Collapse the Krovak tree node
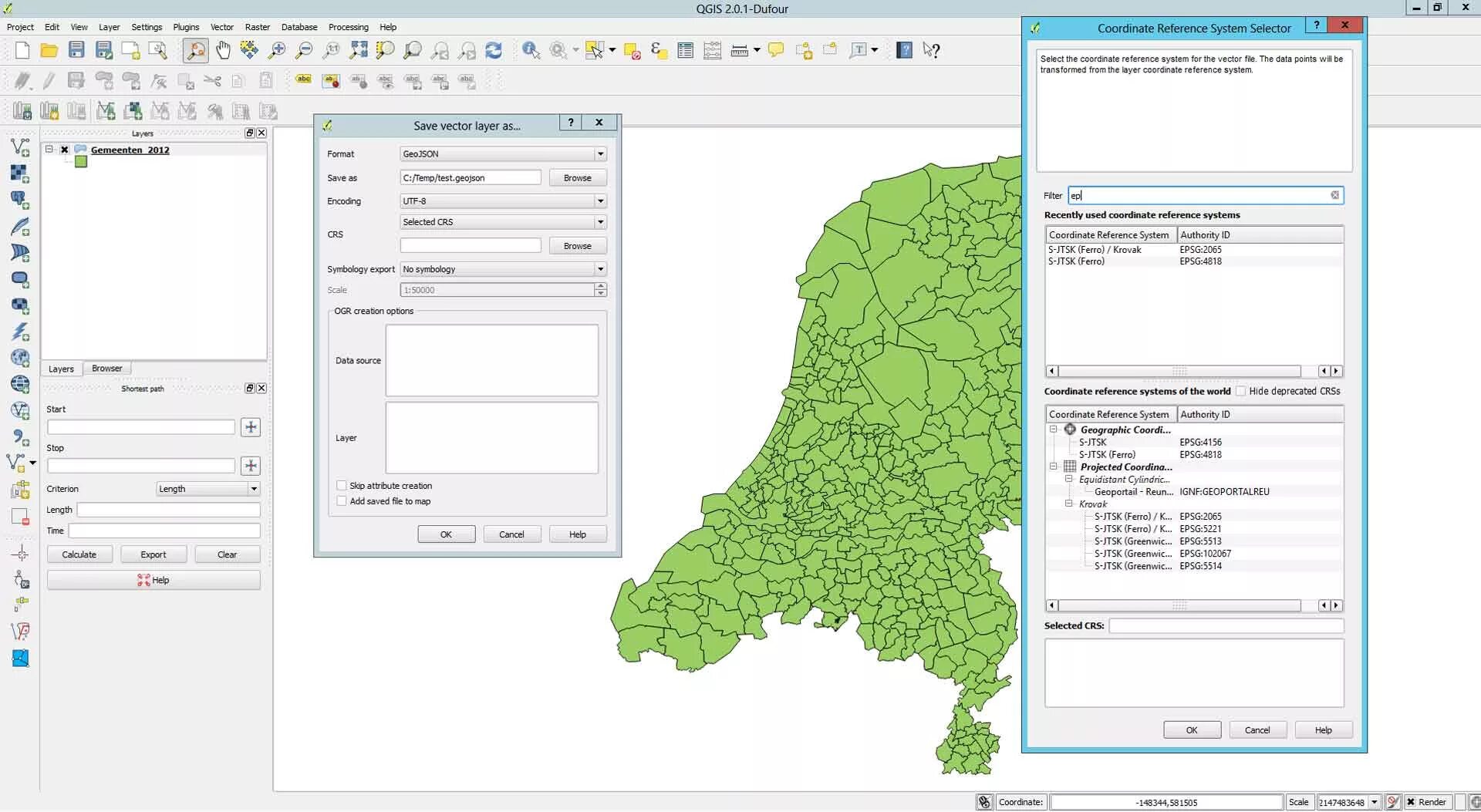 pyautogui.click(x=1069, y=504)
